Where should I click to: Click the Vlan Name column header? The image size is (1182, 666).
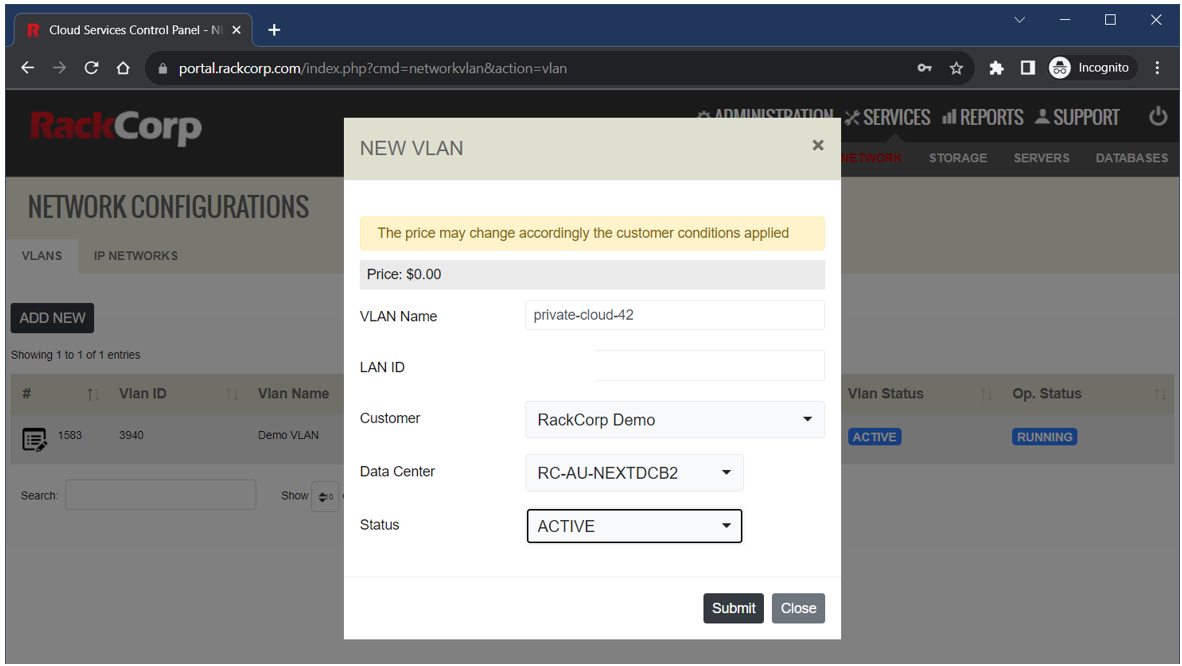[293, 394]
